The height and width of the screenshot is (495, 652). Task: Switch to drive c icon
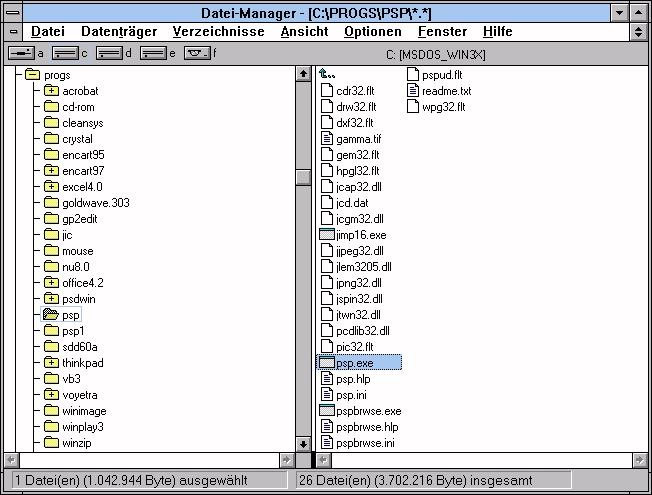[x=65, y=53]
